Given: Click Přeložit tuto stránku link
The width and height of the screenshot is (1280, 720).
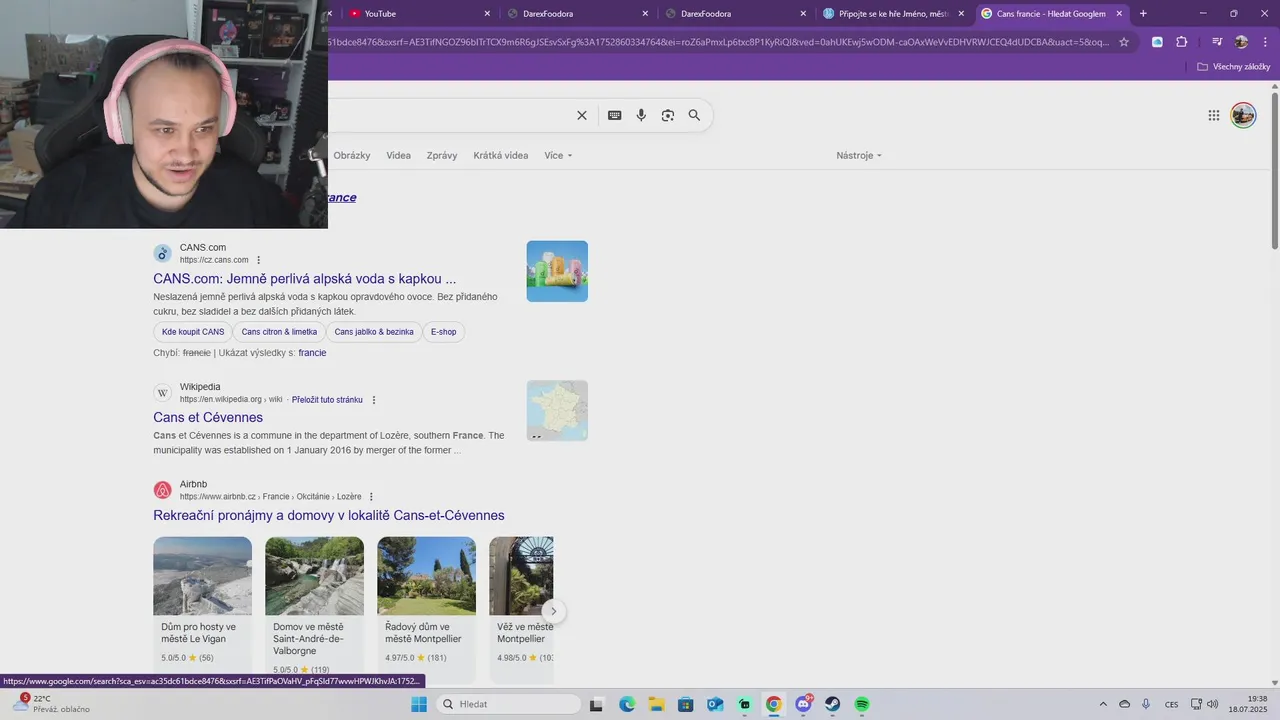Looking at the screenshot, I should tap(327, 400).
